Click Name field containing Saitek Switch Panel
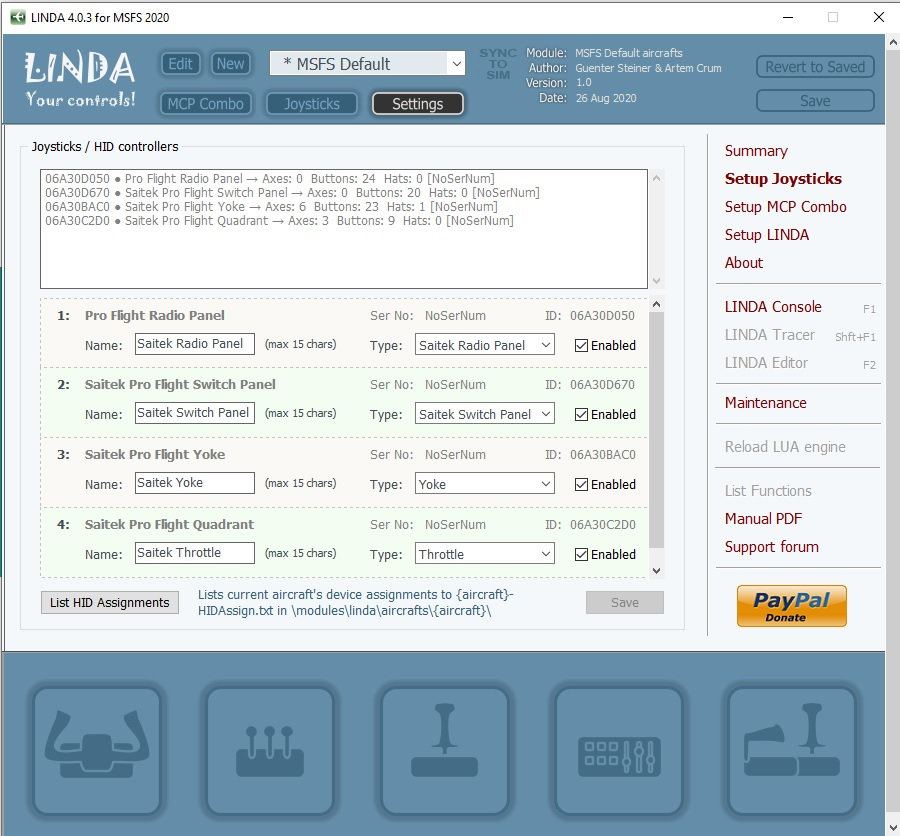This screenshot has height=836, width=900. (x=195, y=413)
